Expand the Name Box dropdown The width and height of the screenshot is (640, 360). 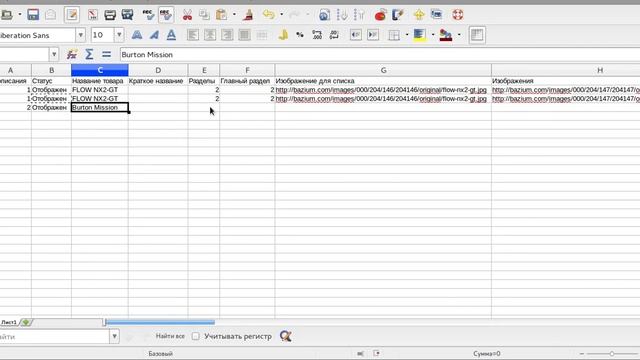[54, 55]
